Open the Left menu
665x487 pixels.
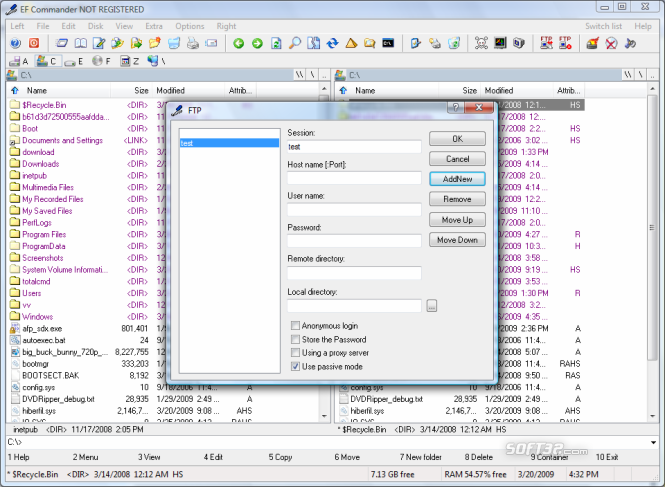(x=17, y=26)
